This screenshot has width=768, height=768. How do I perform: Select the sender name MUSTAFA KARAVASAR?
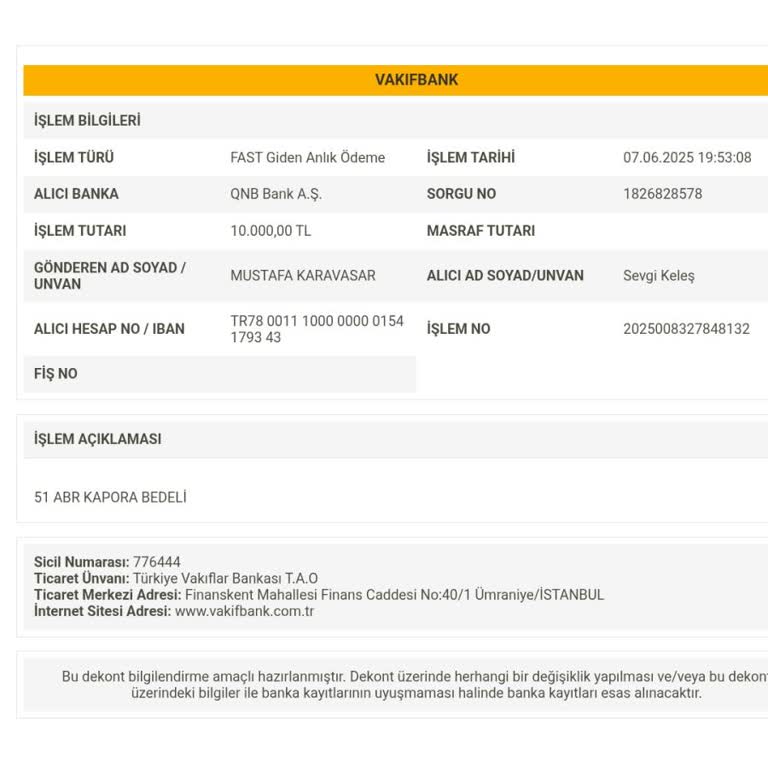(x=303, y=276)
